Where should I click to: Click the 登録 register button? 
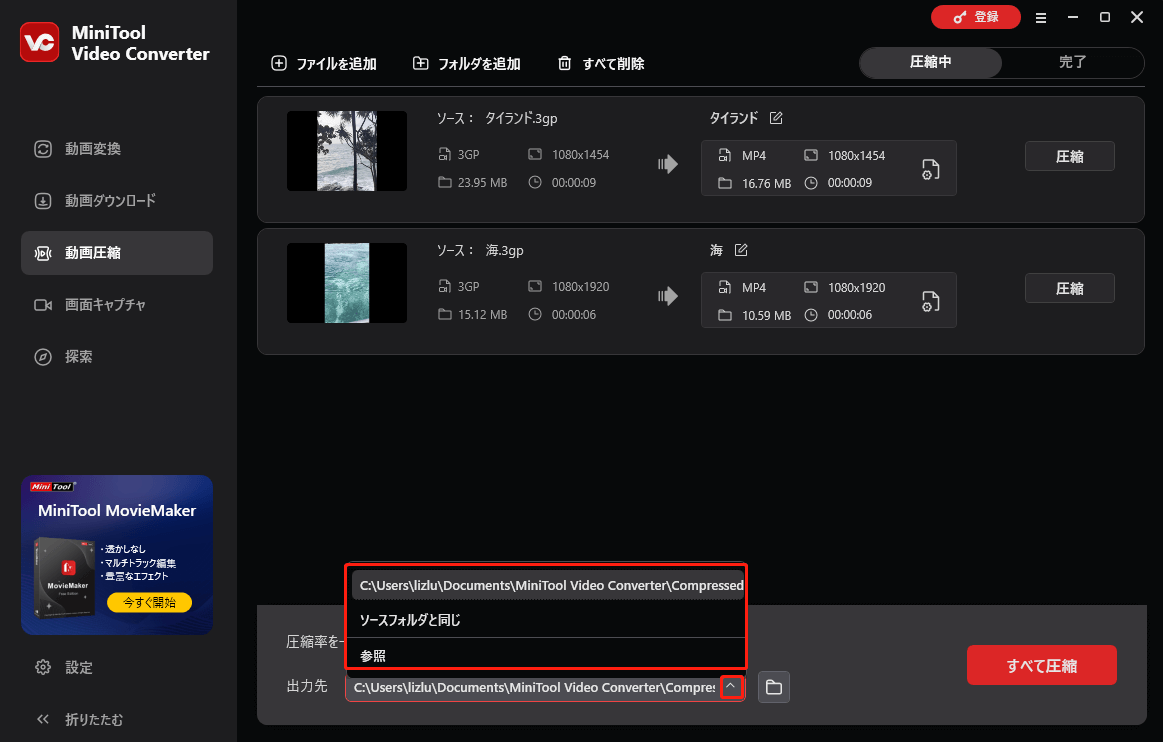(x=975, y=17)
